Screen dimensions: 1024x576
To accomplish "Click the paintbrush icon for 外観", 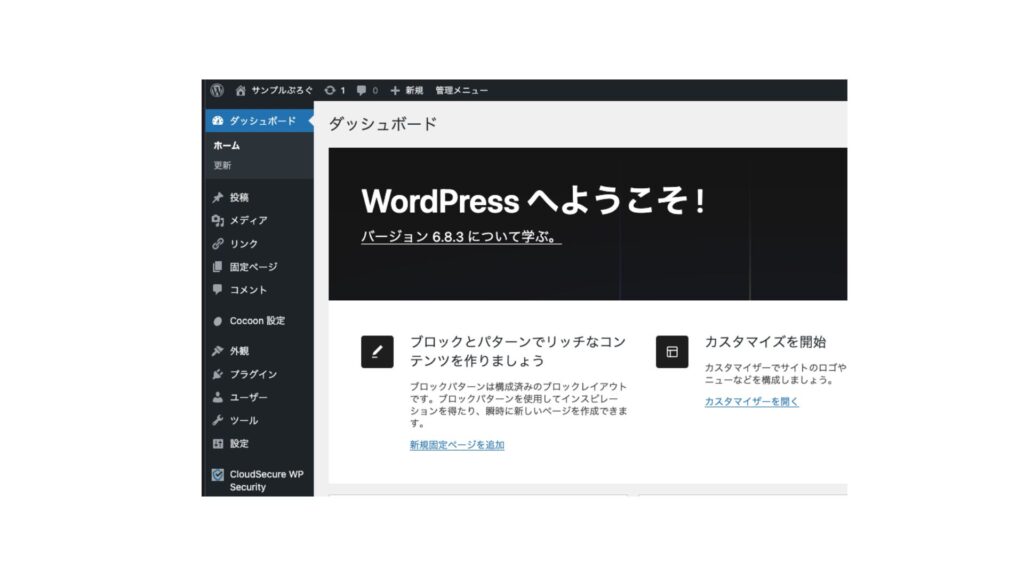I will point(218,351).
